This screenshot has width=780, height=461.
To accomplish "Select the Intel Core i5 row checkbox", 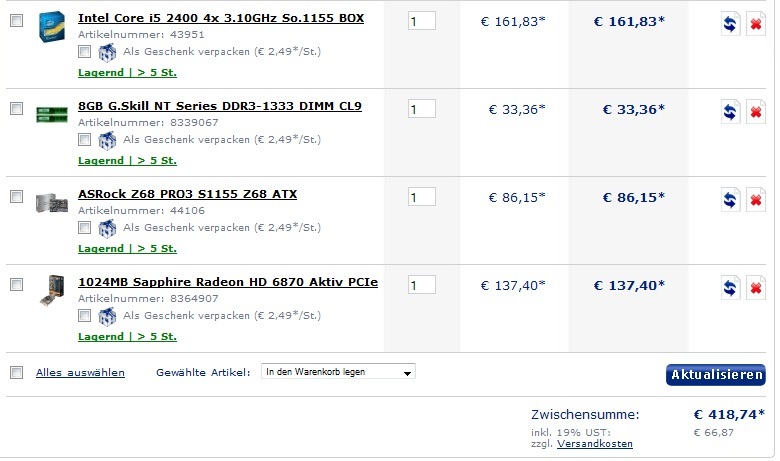I will pos(16,20).
